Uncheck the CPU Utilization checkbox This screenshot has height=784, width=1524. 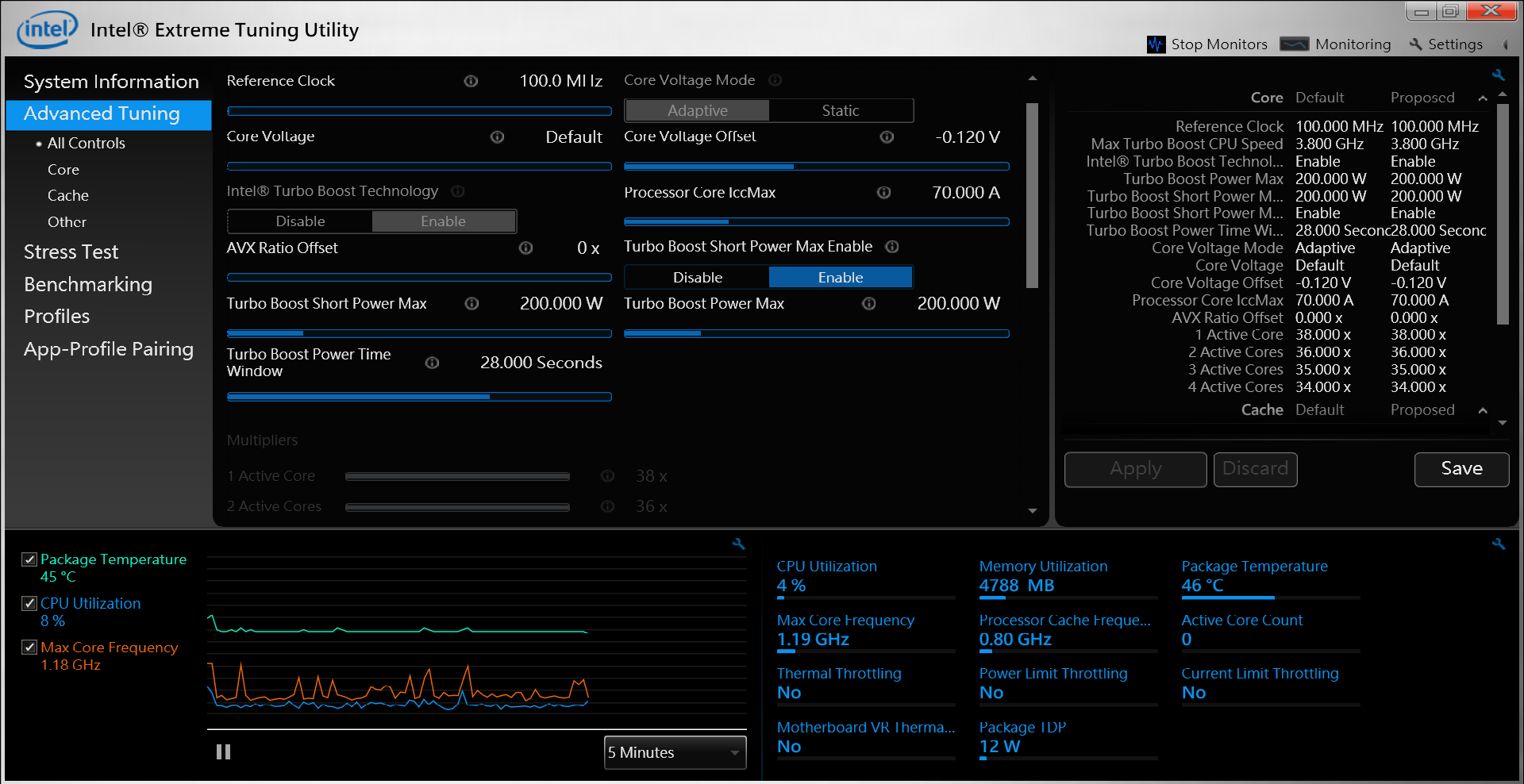(x=29, y=603)
